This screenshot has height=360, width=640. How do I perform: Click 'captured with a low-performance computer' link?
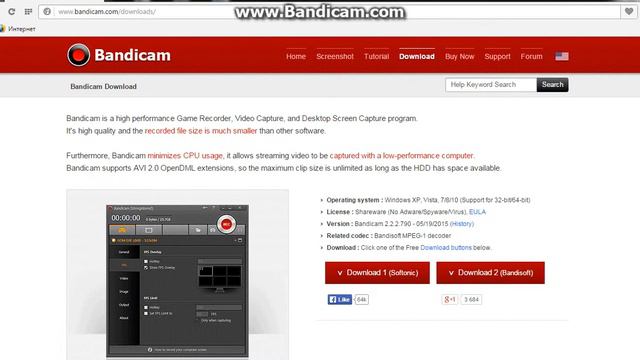click(402, 156)
